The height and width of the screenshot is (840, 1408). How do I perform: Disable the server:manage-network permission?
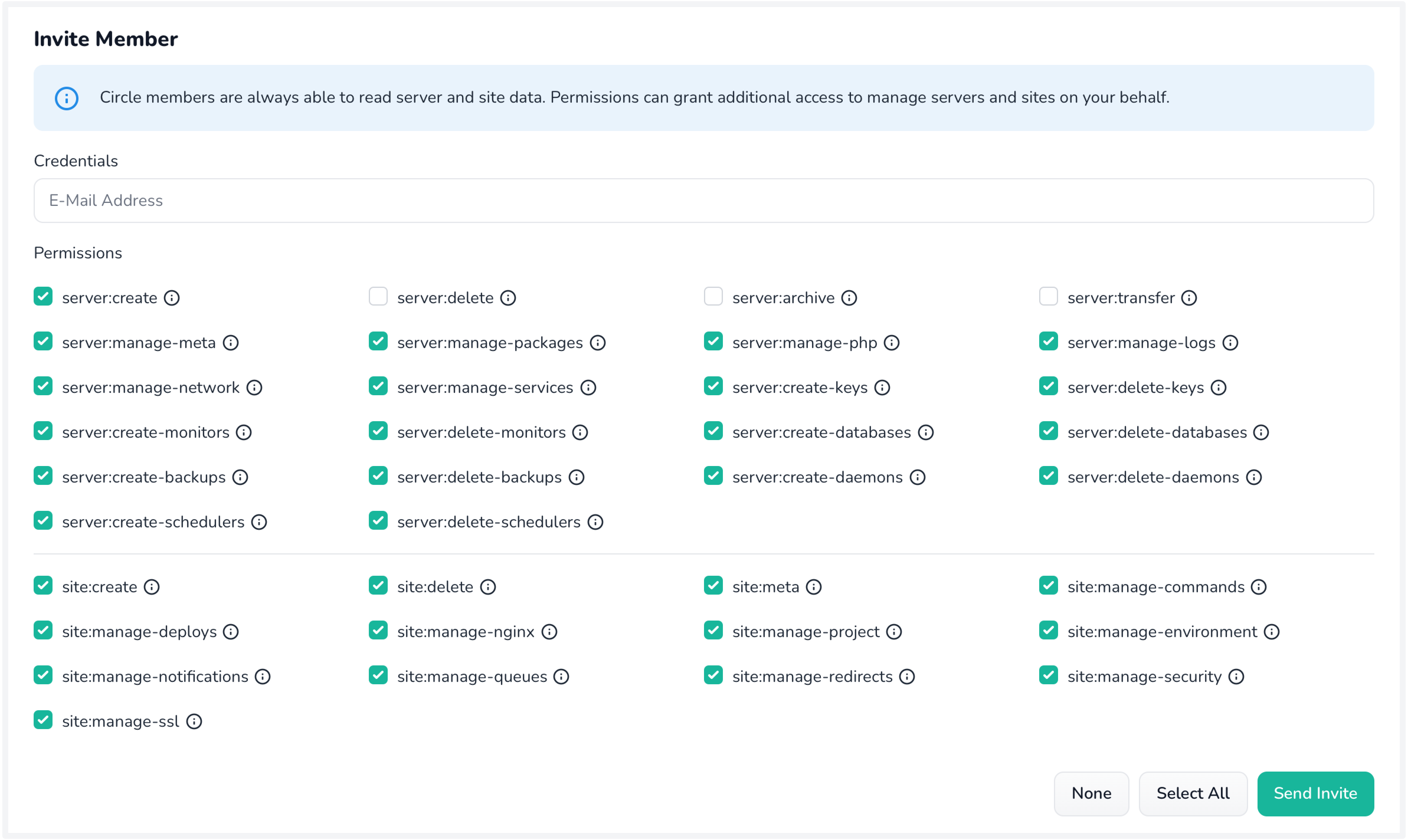pyautogui.click(x=44, y=387)
